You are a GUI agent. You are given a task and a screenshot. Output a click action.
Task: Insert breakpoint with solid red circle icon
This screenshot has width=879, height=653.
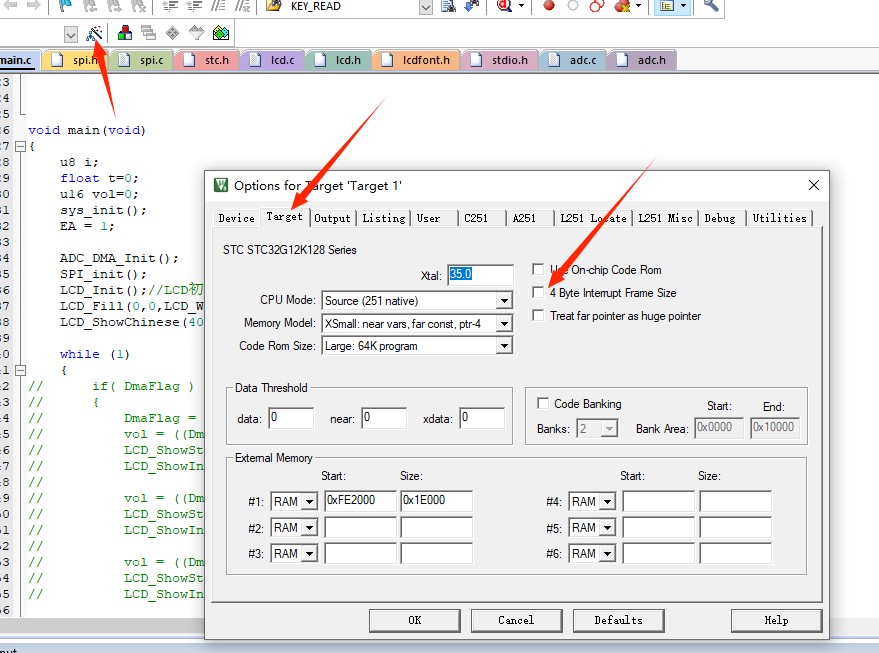coord(549,6)
